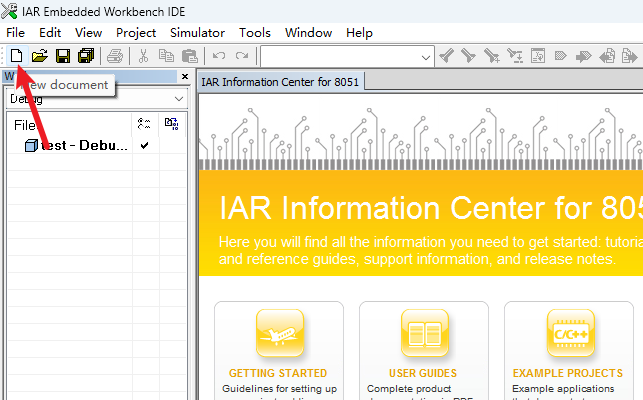Open the Window menu
The height and width of the screenshot is (400, 643).
(308, 33)
